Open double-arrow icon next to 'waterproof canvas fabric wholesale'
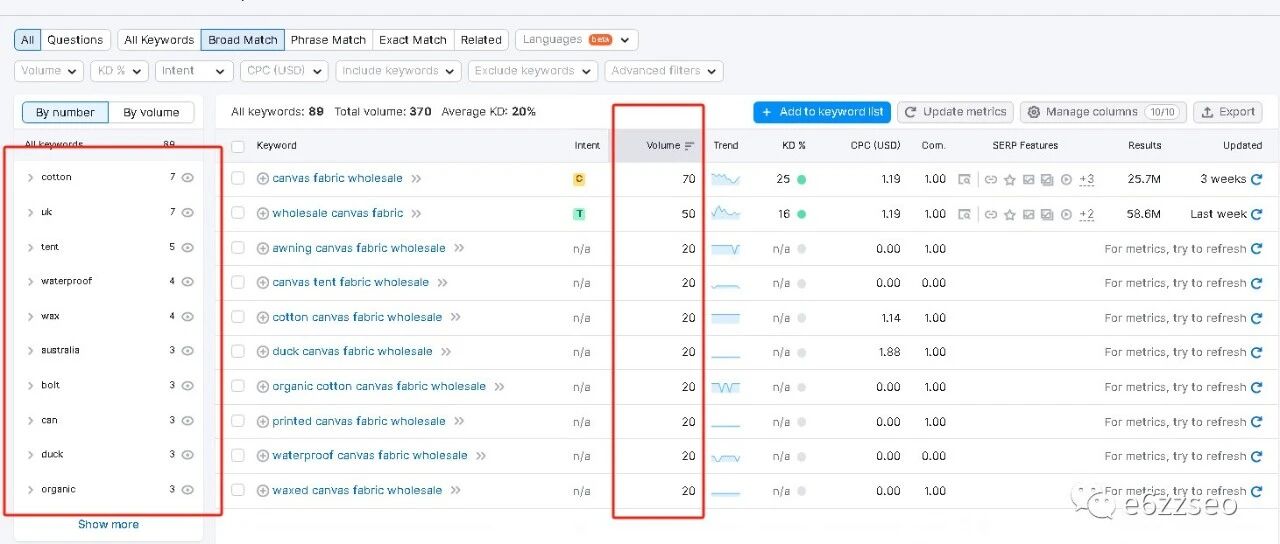1280x544 pixels. point(481,456)
